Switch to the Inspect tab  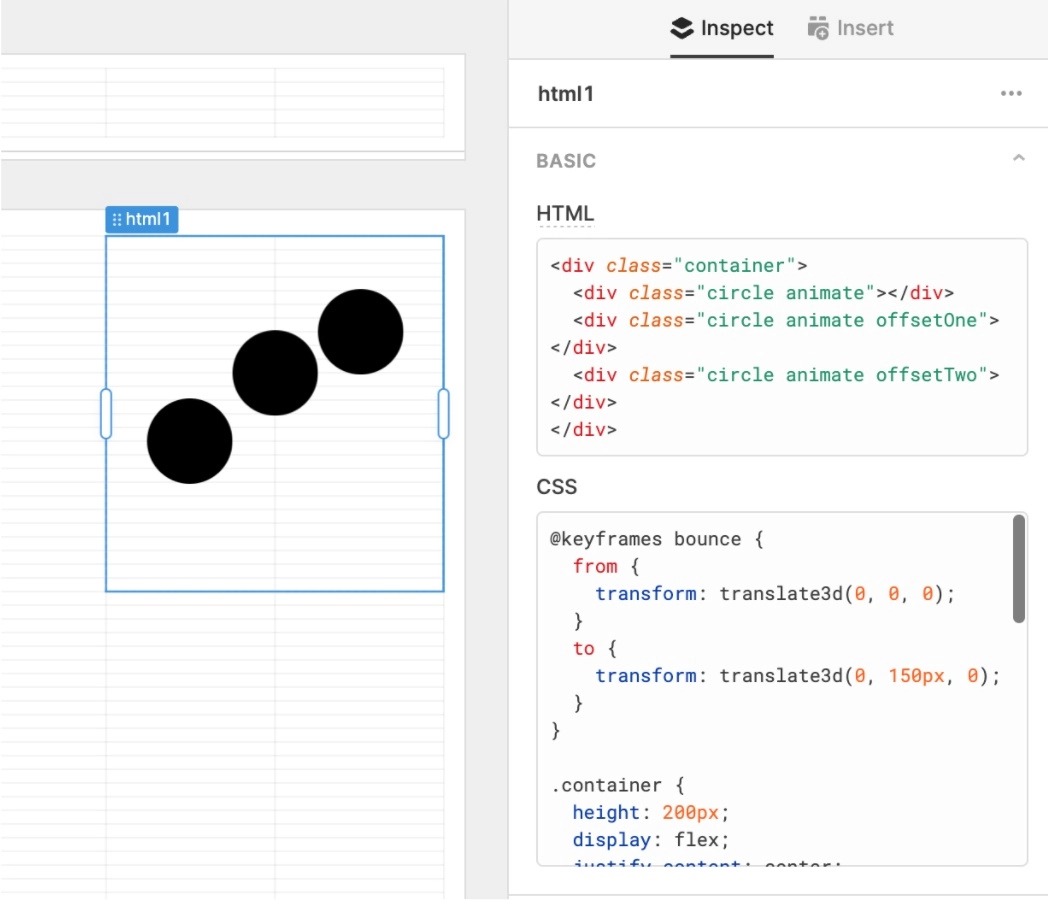click(721, 28)
